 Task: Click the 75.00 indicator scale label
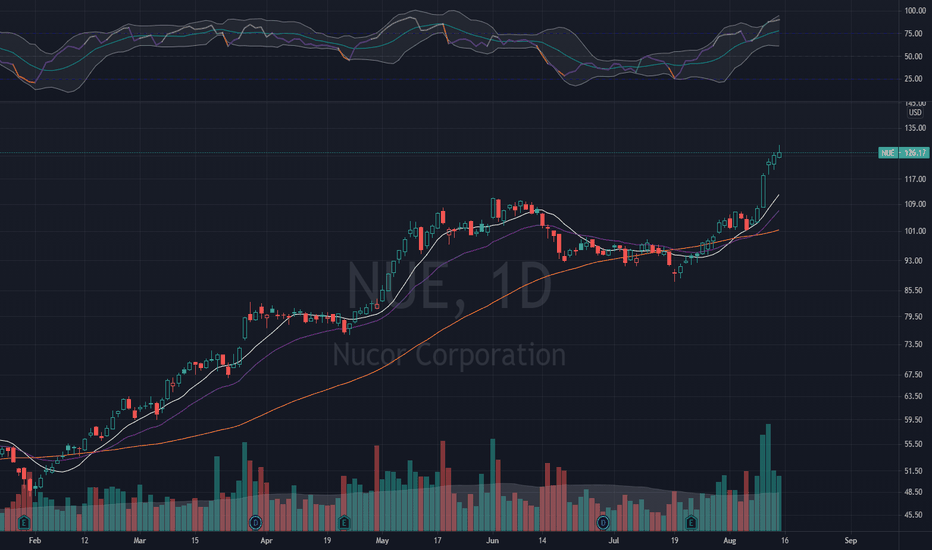tap(915, 34)
